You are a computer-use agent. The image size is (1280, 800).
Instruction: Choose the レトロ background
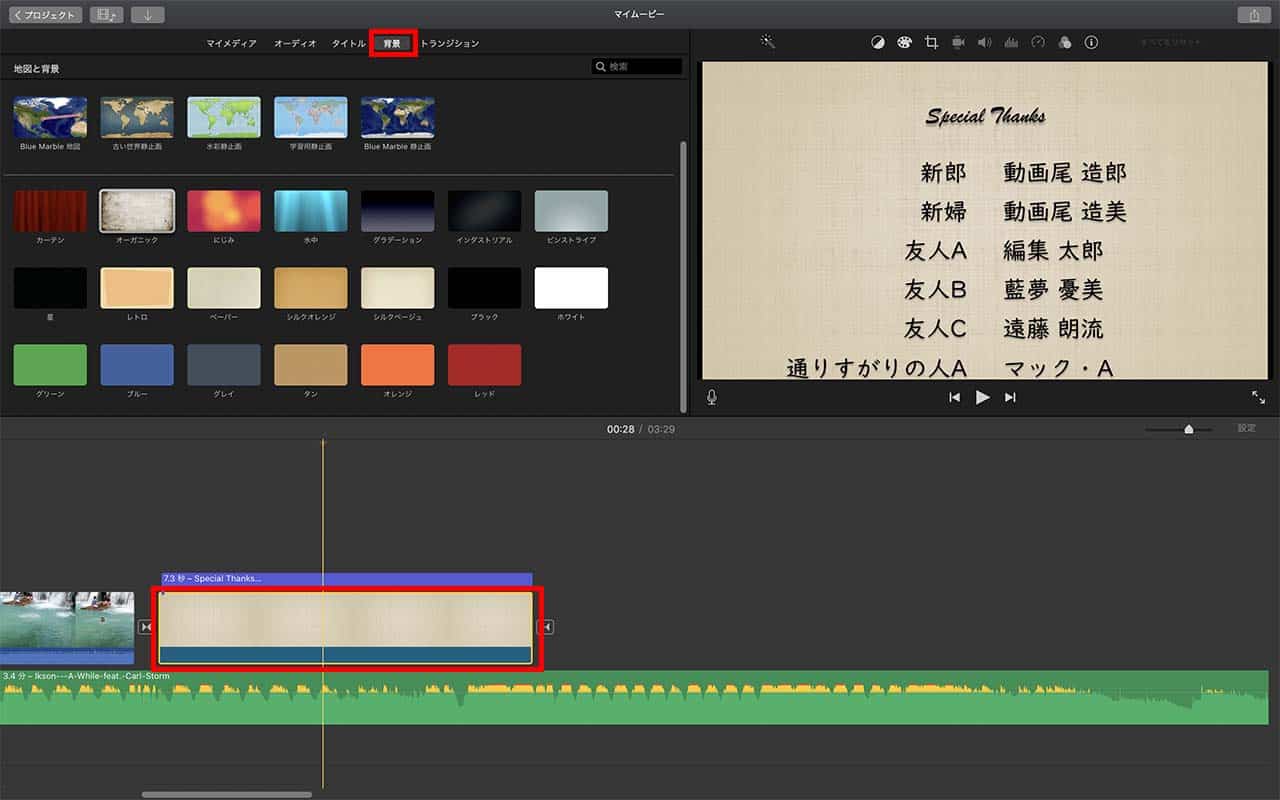tap(137, 288)
